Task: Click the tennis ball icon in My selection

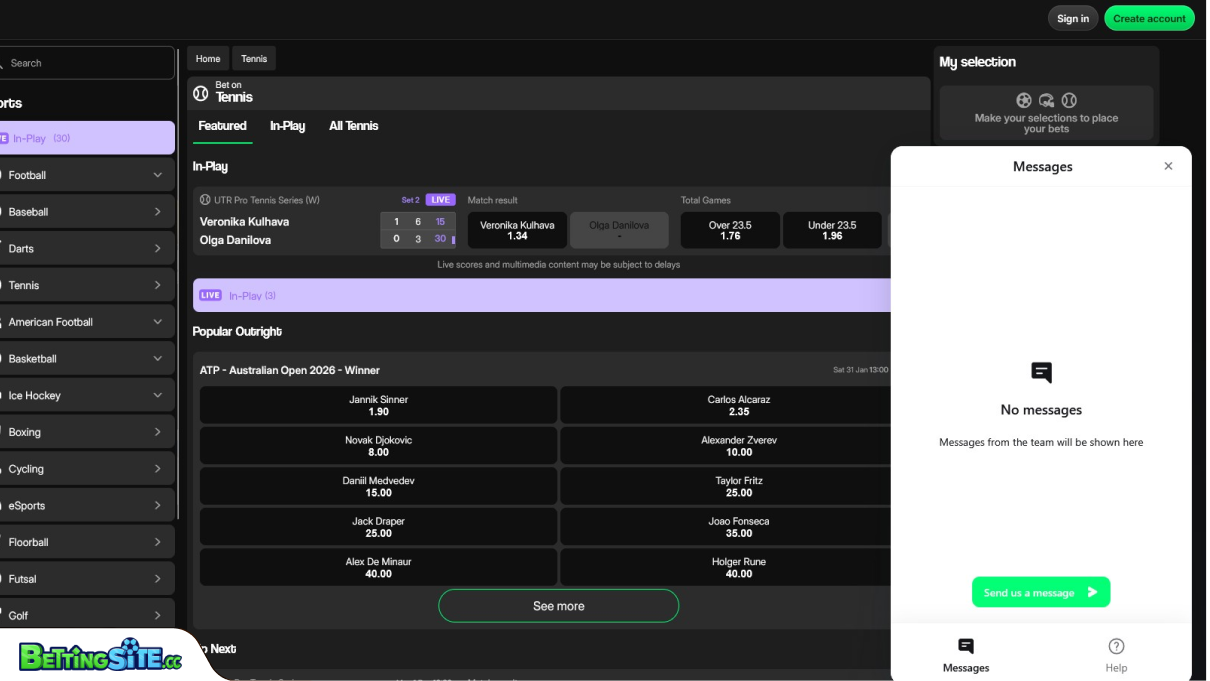Action: pyautogui.click(x=1069, y=101)
